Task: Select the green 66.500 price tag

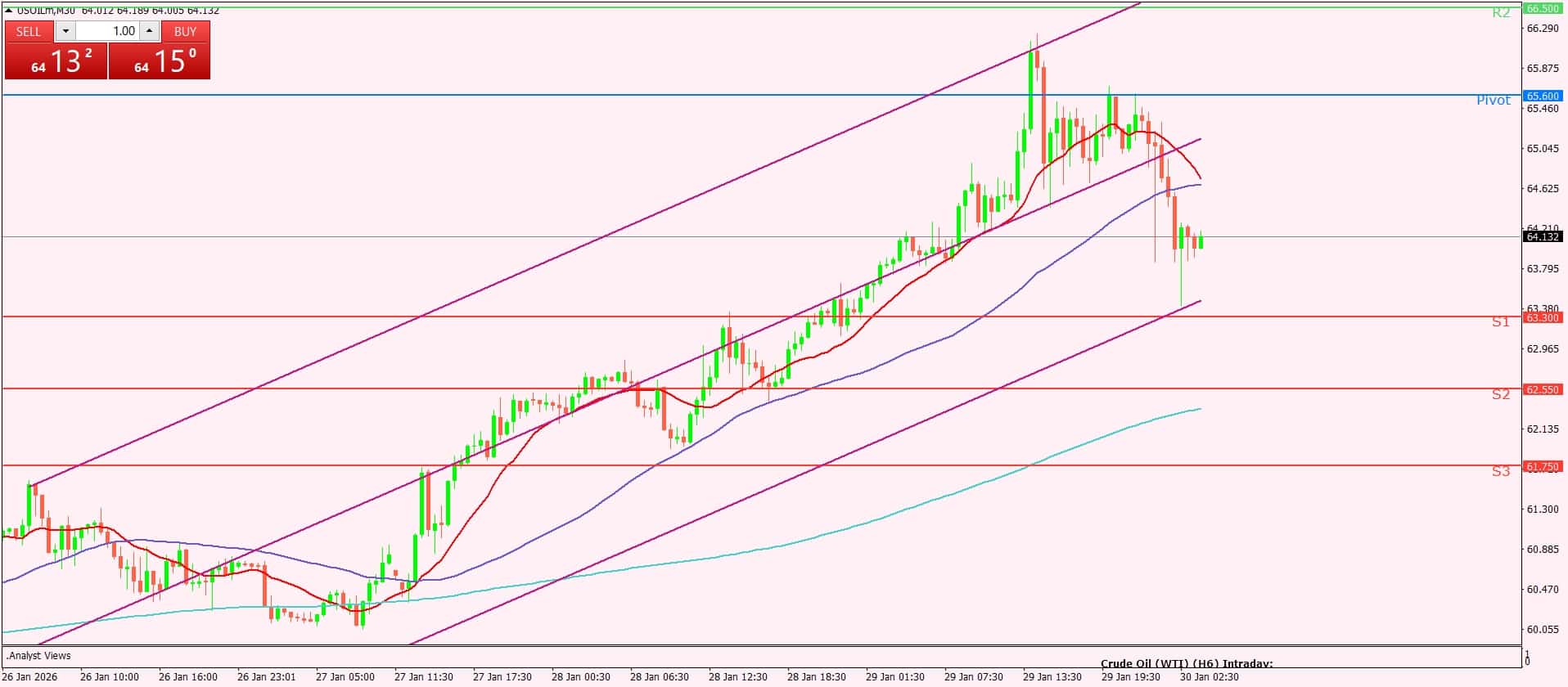Action: (x=1543, y=8)
